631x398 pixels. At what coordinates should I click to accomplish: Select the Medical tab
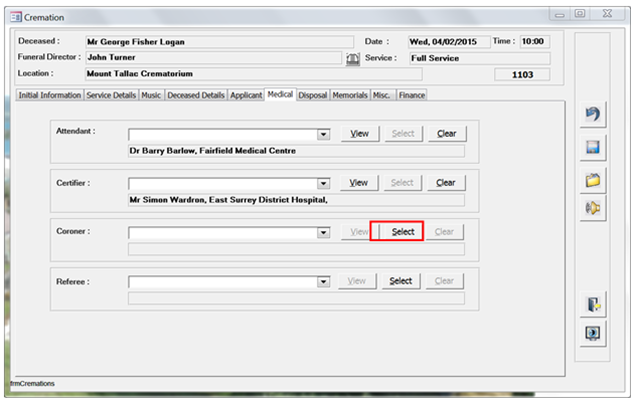[280, 95]
